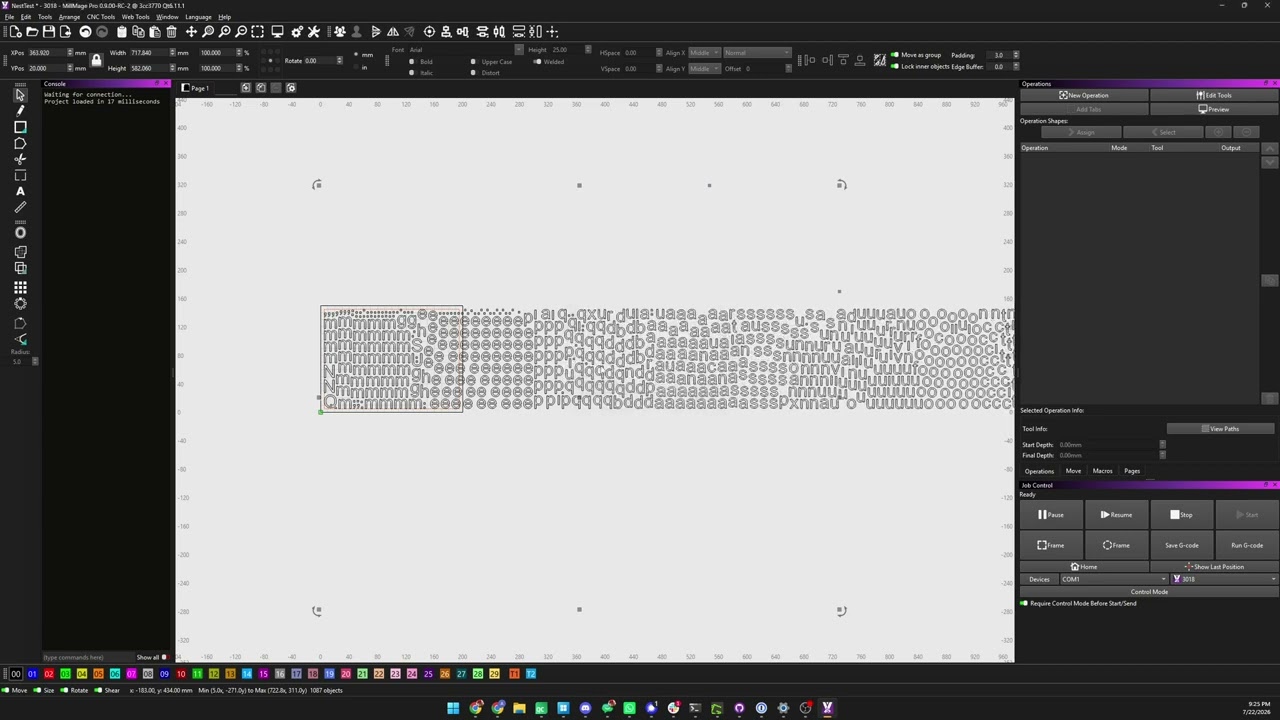Viewport: 1280px width, 720px height.
Task: Click the console command input field
Action: [x=88, y=657]
